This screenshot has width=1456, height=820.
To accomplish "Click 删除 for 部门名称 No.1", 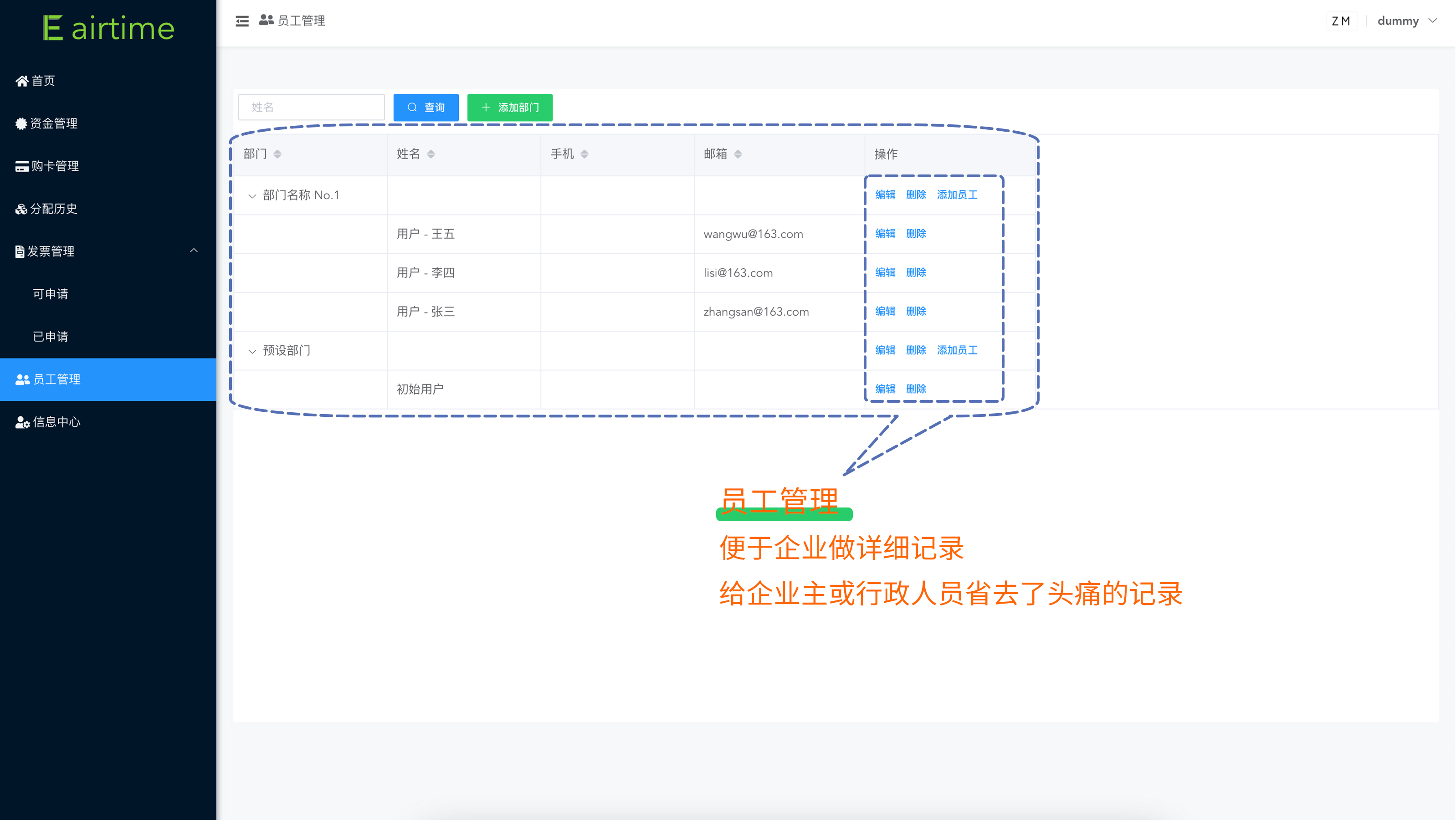I will [x=916, y=195].
